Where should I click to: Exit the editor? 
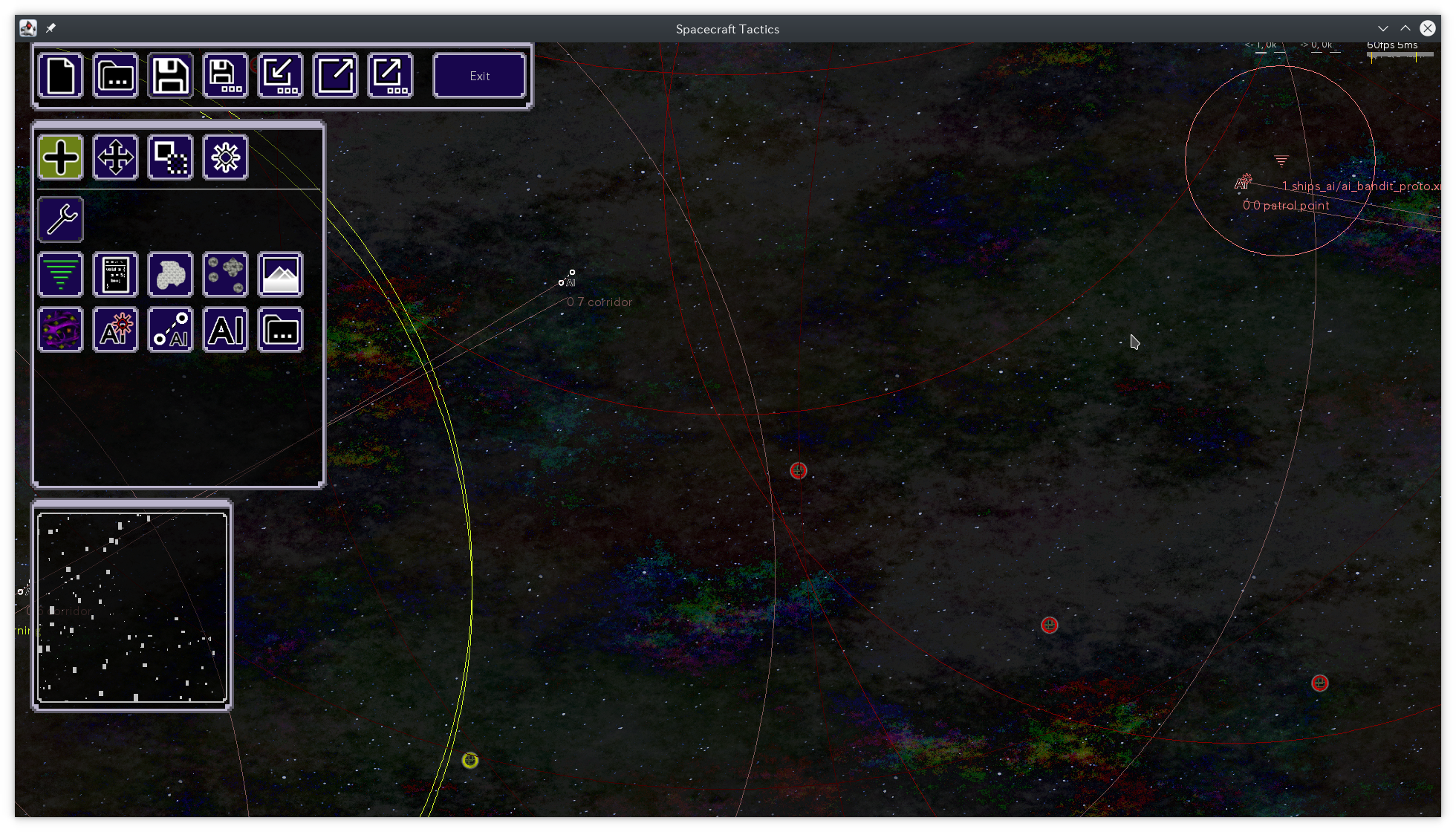pyautogui.click(x=480, y=76)
